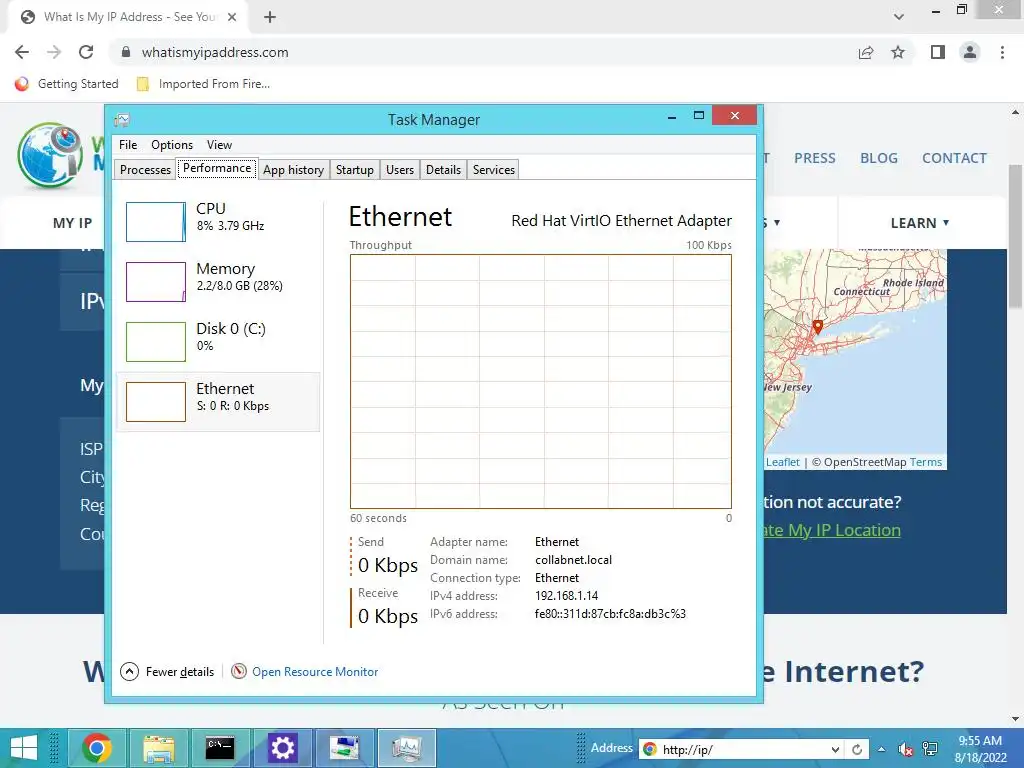Close the What Is My IP tab
Screen dimensions: 1024x768
232,17
